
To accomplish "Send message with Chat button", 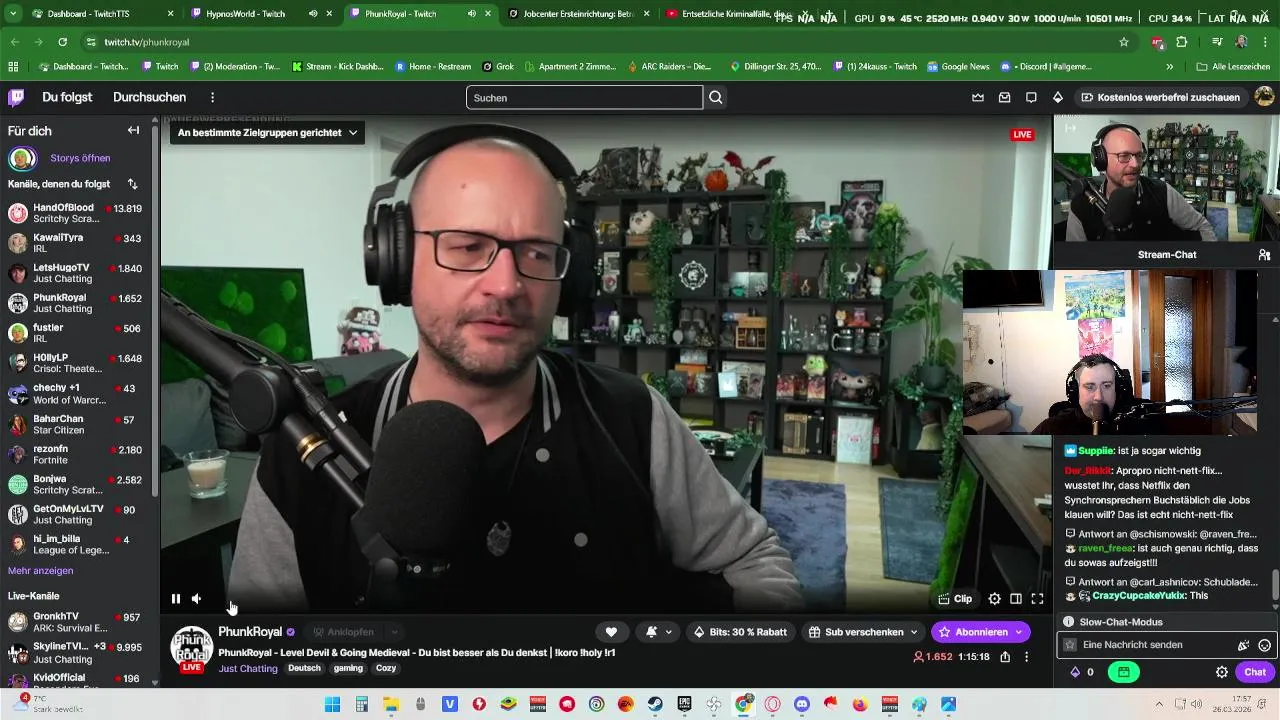I will [x=1255, y=672].
